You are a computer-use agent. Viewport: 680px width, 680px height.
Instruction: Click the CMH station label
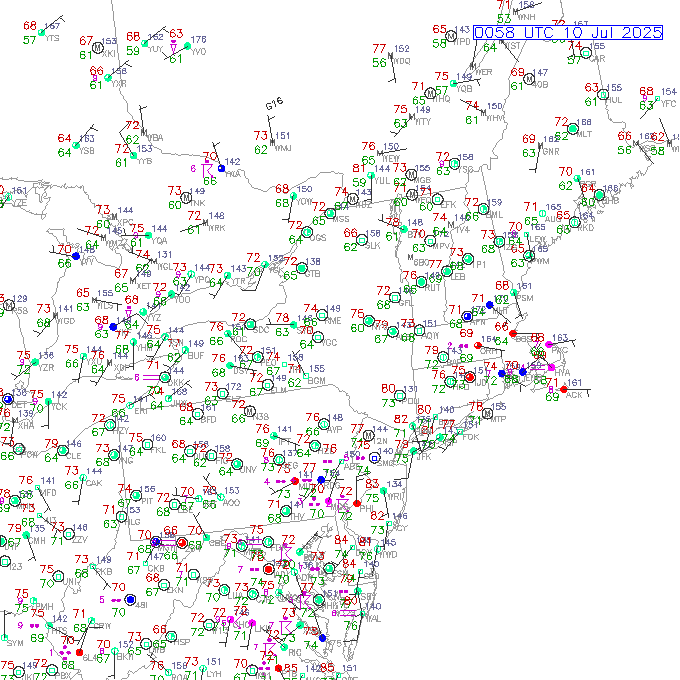(37, 540)
